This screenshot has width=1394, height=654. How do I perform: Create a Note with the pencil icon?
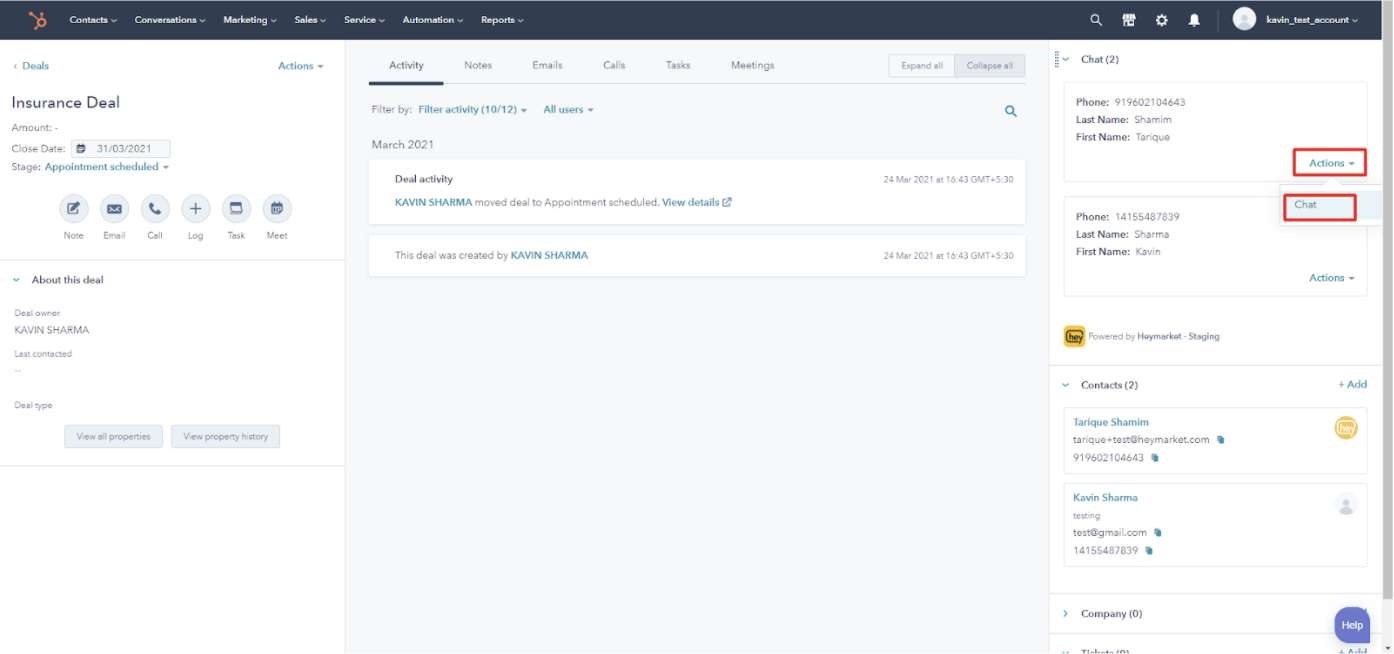coord(73,209)
